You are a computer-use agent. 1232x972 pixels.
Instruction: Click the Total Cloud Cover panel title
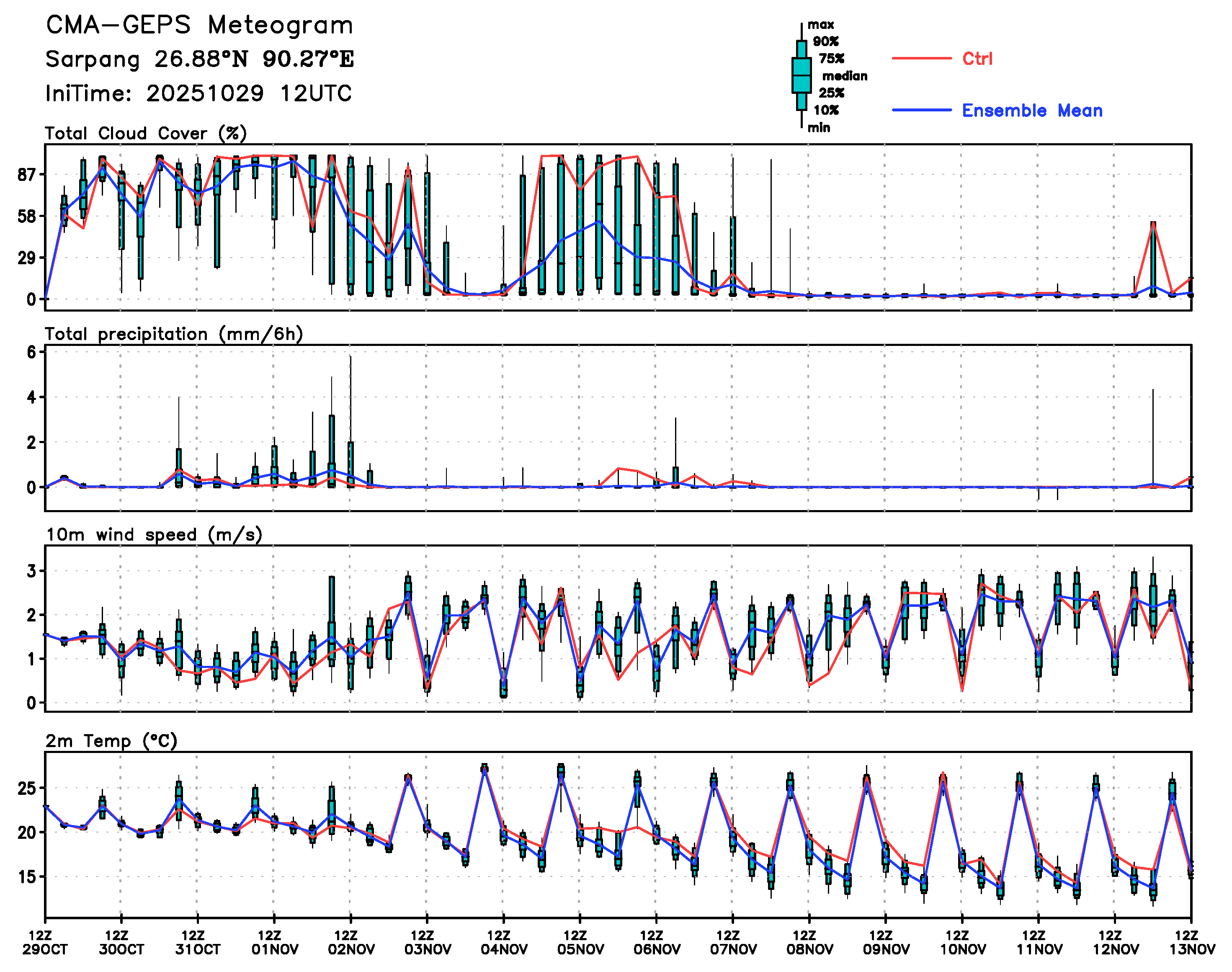[146, 133]
